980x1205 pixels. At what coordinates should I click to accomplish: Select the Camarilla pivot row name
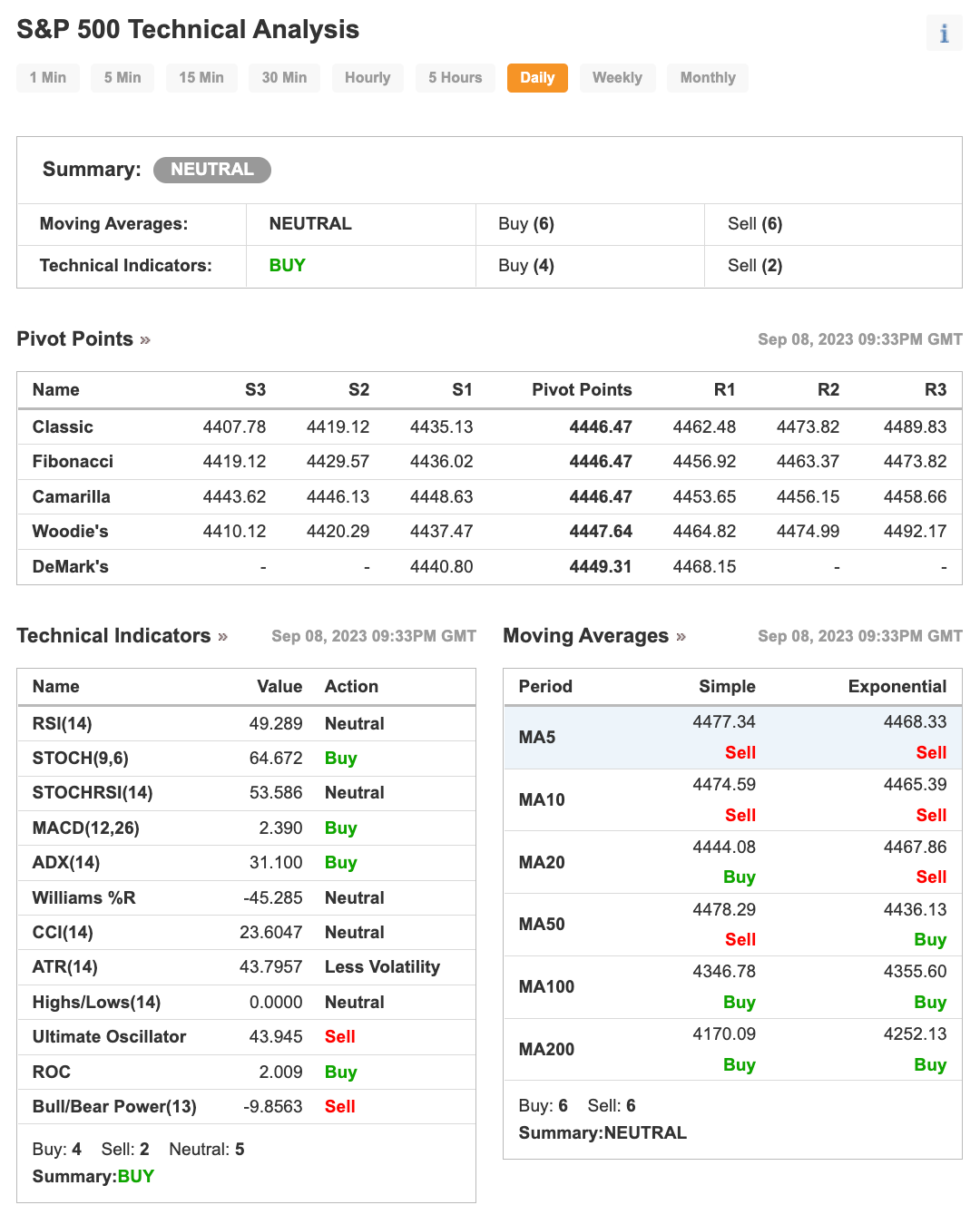(71, 497)
